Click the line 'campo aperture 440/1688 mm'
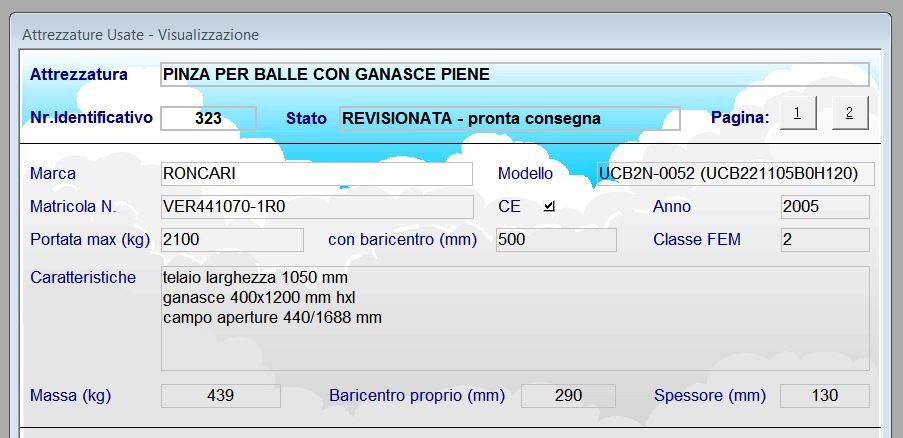Viewport: 903px width, 438px height. pyautogui.click(x=272, y=318)
